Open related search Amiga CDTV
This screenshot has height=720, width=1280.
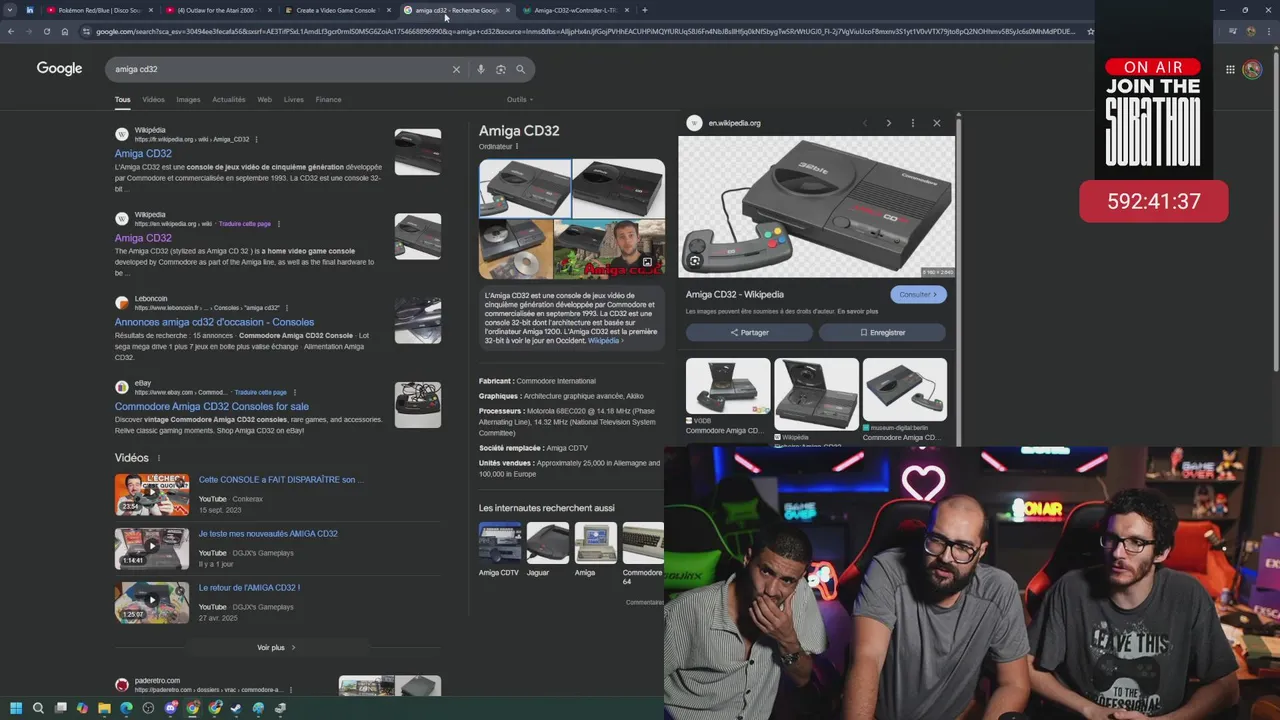pos(499,549)
